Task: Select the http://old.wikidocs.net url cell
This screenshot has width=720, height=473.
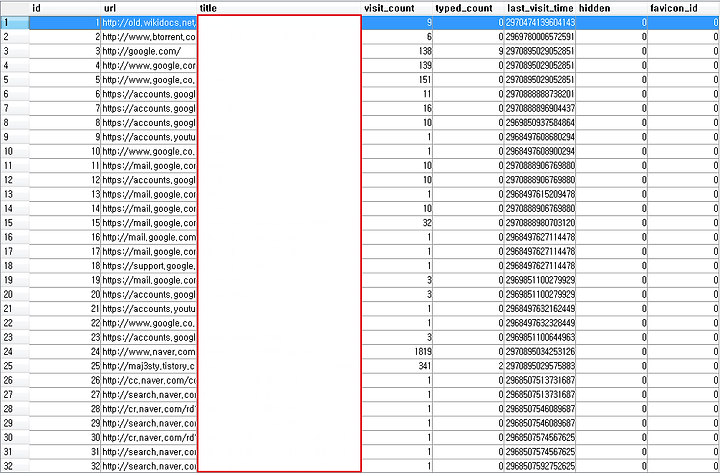Action: click(x=148, y=23)
